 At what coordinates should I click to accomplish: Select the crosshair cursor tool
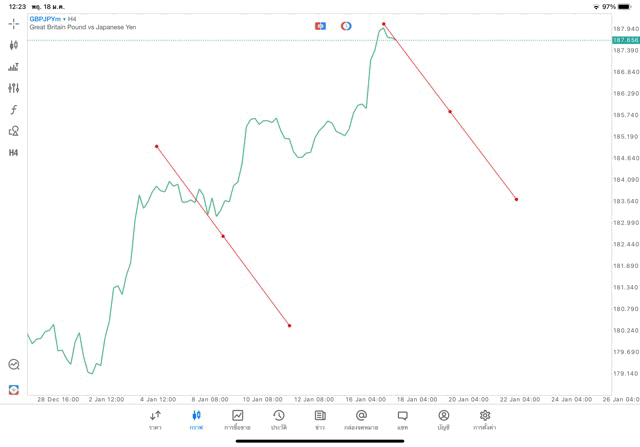(14, 23)
